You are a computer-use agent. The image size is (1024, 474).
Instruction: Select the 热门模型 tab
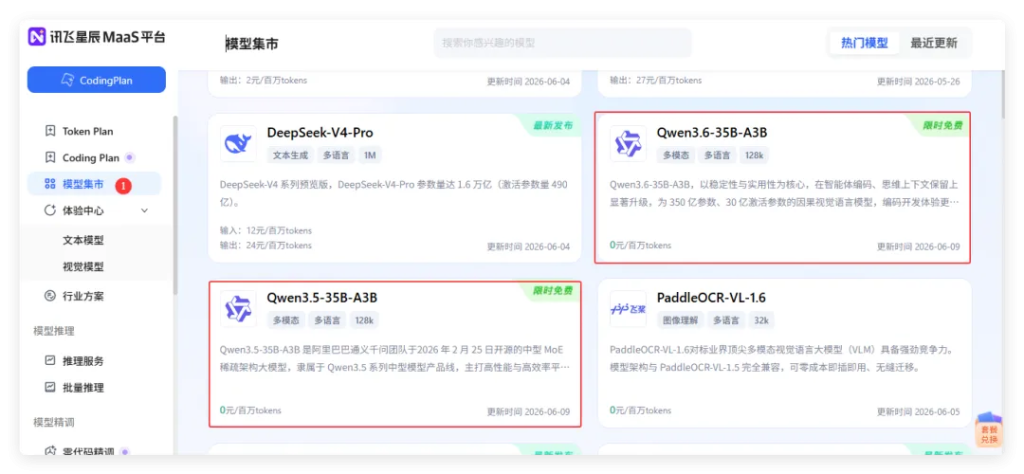[x=865, y=43]
